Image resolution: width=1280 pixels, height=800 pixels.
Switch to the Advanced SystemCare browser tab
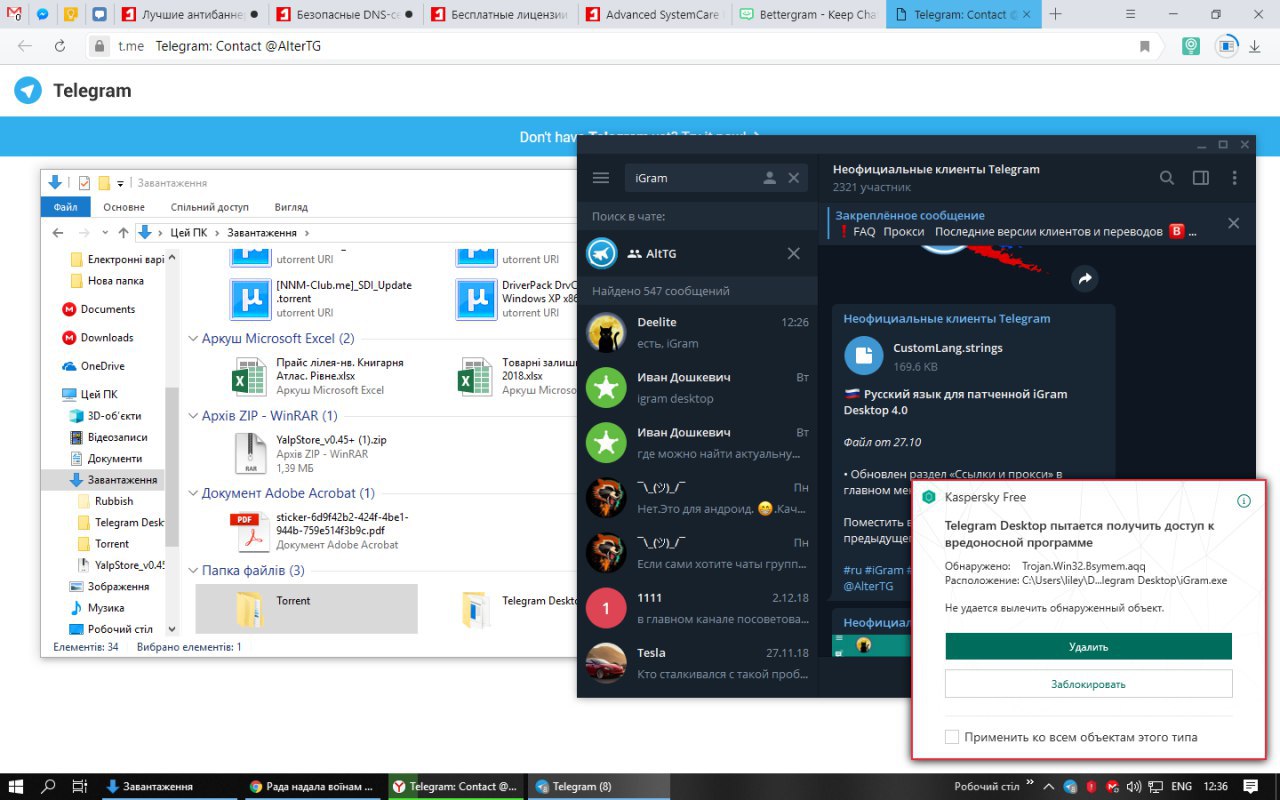click(652, 15)
